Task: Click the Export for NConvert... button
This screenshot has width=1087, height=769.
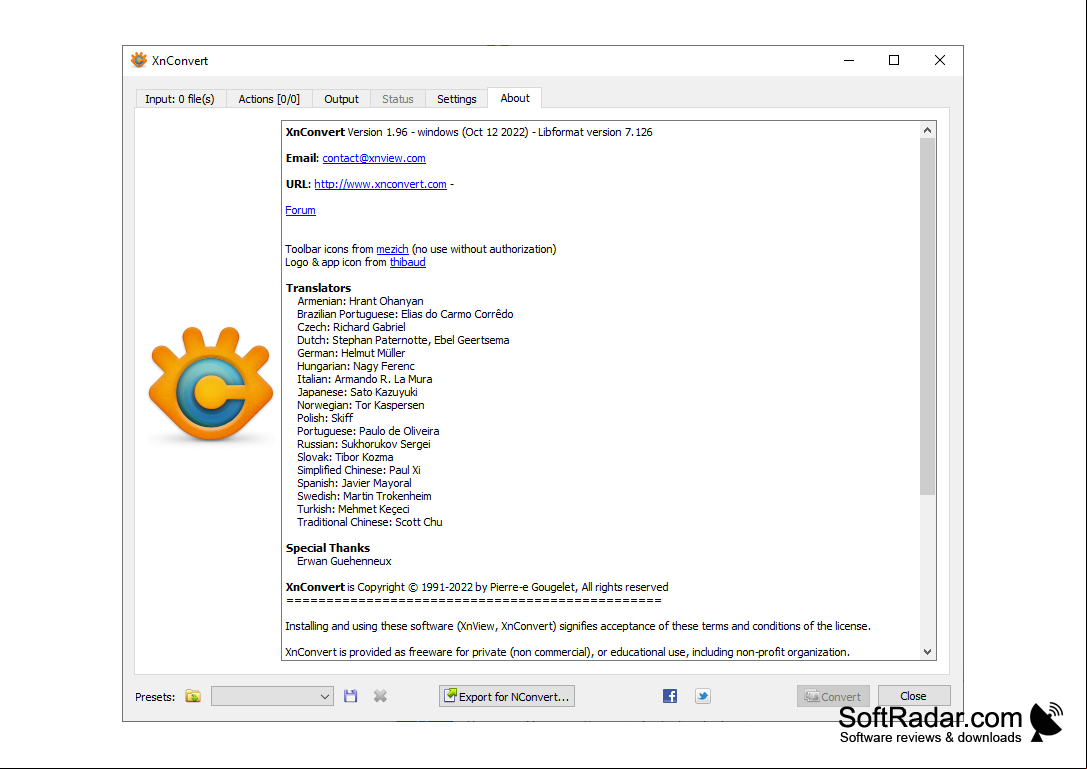Action: 507,696
